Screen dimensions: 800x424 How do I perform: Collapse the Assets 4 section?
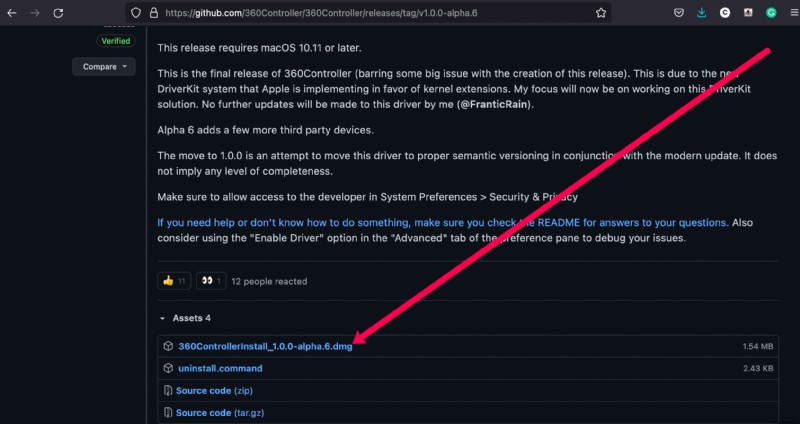click(x=185, y=318)
